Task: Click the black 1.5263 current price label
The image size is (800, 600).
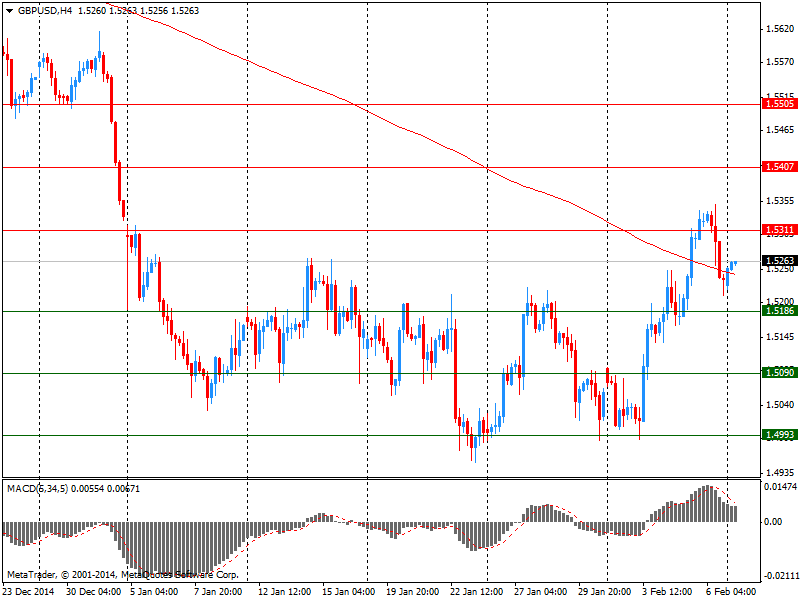Action: pos(780,261)
